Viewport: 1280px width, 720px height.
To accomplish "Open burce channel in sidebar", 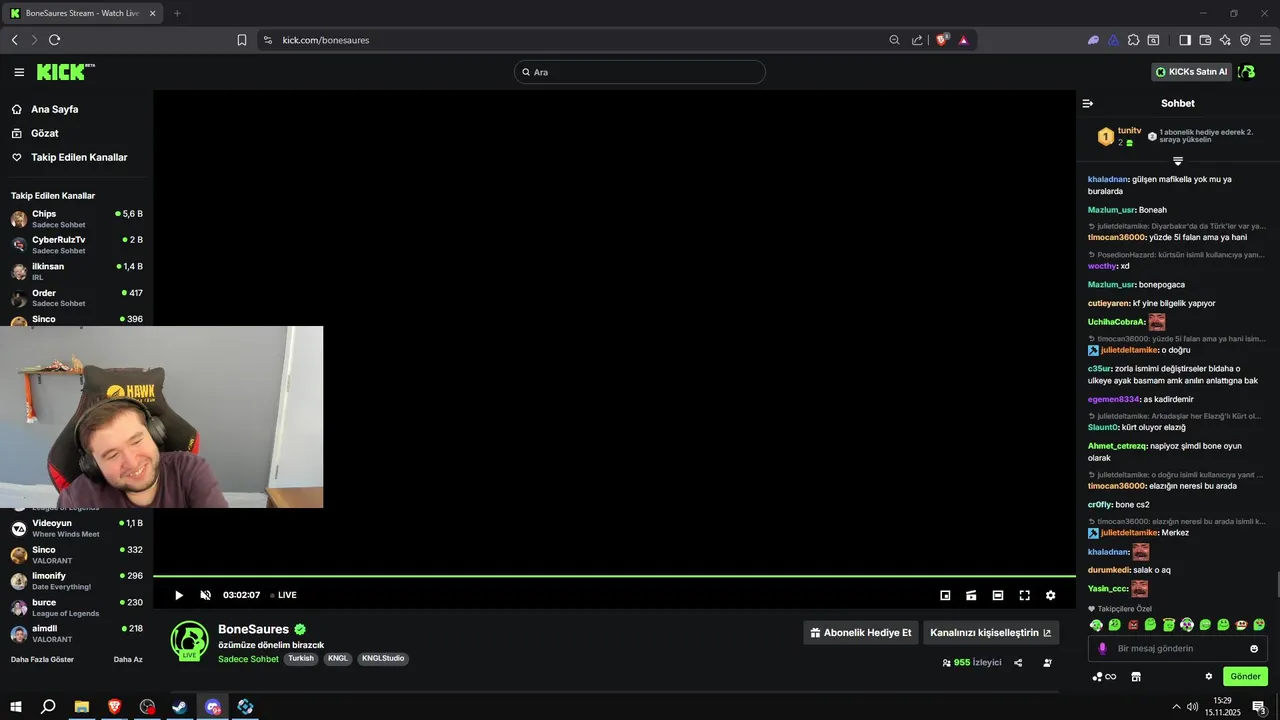I will (76, 607).
